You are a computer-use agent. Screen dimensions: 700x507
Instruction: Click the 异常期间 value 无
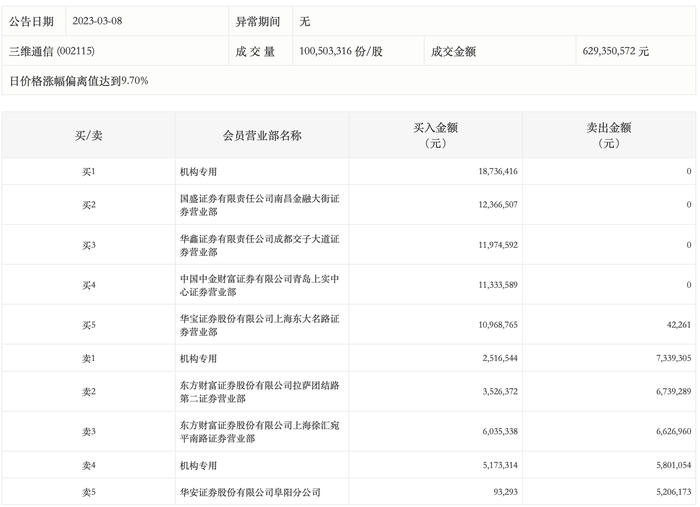point(304,21)
